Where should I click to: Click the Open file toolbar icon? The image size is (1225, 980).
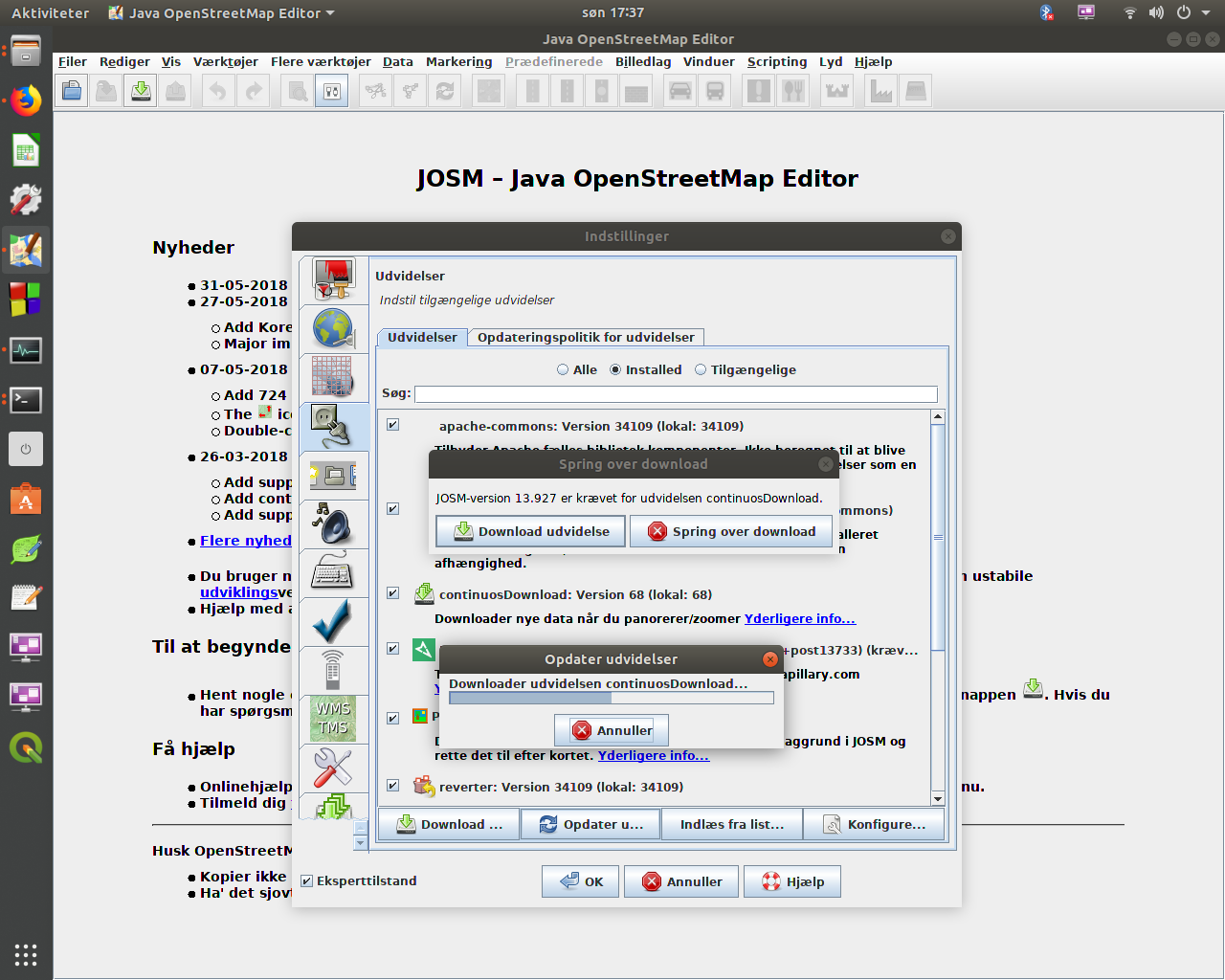[x=72, y=92]
